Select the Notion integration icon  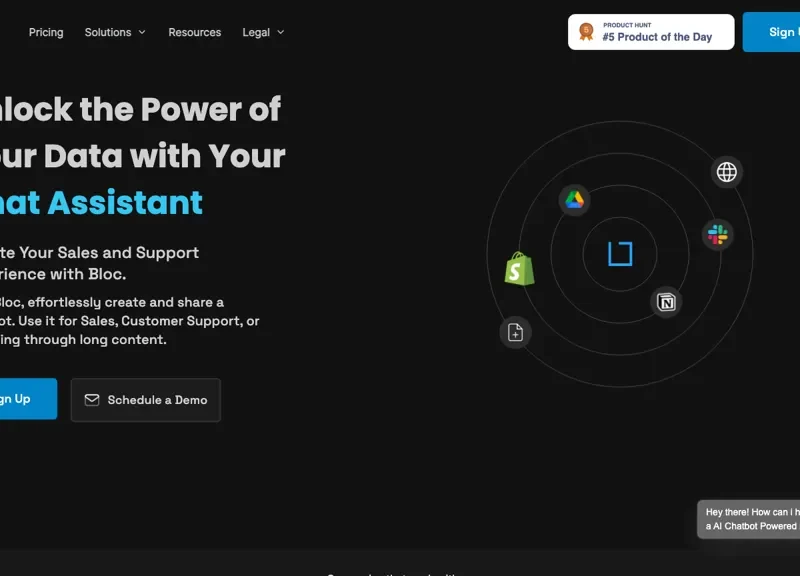click(666, 302)
